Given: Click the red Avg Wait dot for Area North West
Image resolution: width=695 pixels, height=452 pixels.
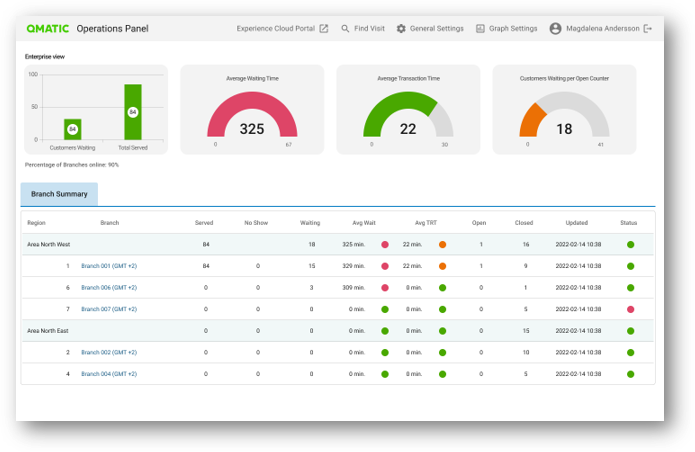Looking at the screenshot, I should click(385, 245).
